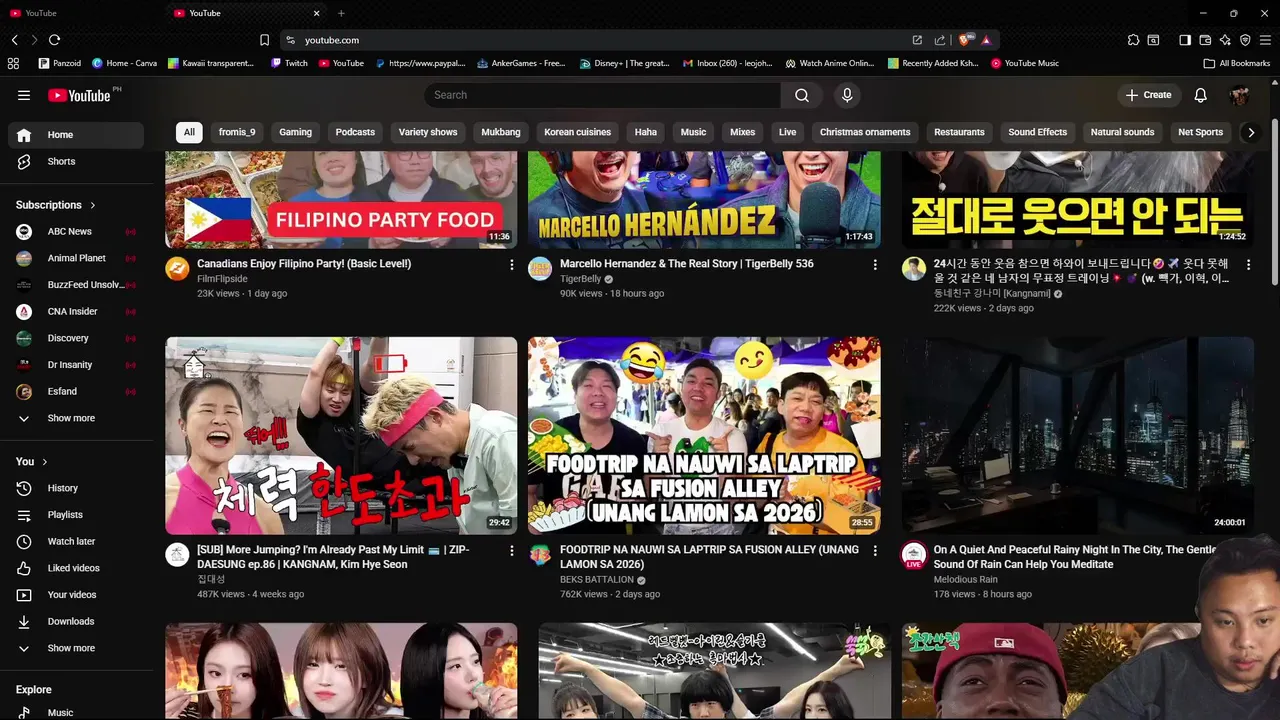Reload the page with refresh icon
Image resolution: width=1280 pixels, height=720 pixels.
pyautogui.click(x=55, y=40)
